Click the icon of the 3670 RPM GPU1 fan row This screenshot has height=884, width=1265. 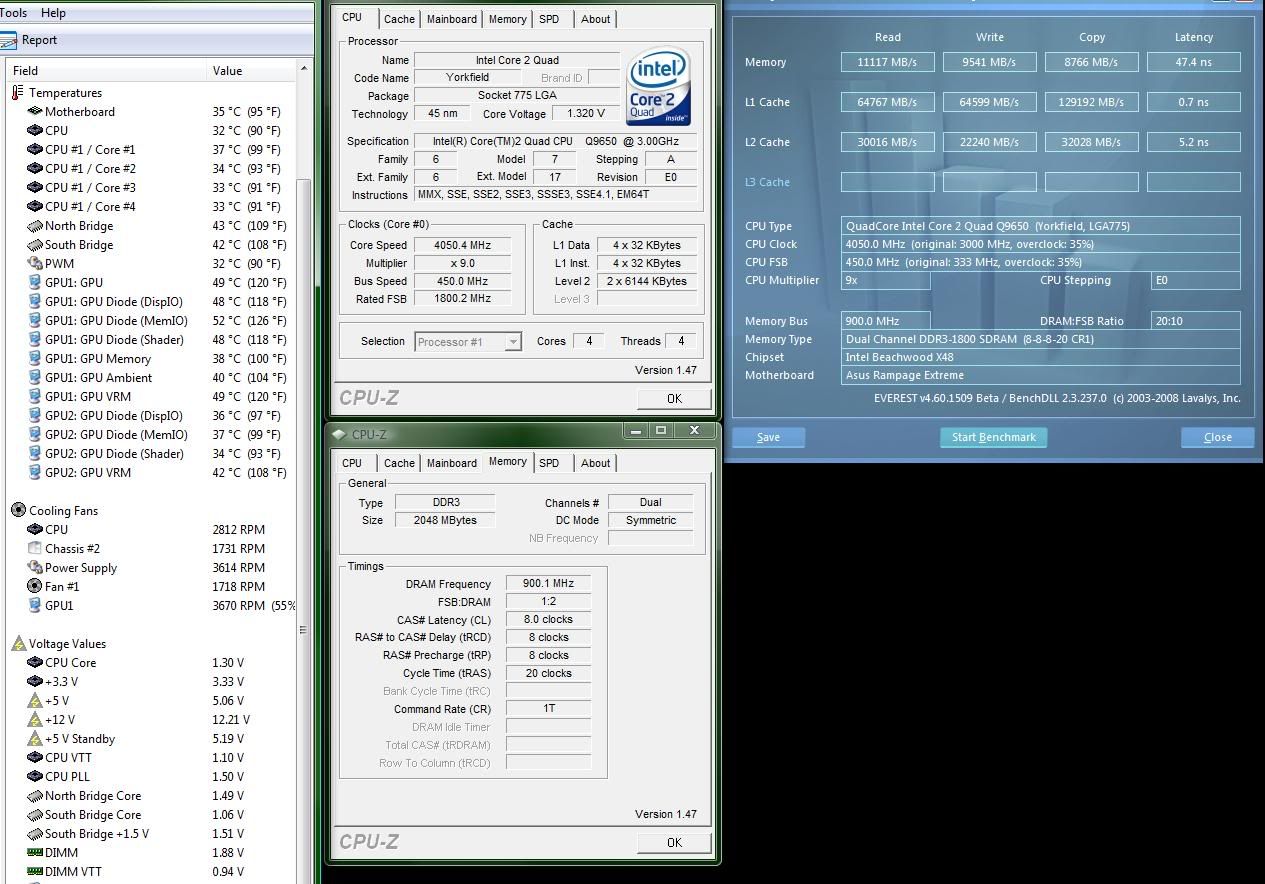35,606
